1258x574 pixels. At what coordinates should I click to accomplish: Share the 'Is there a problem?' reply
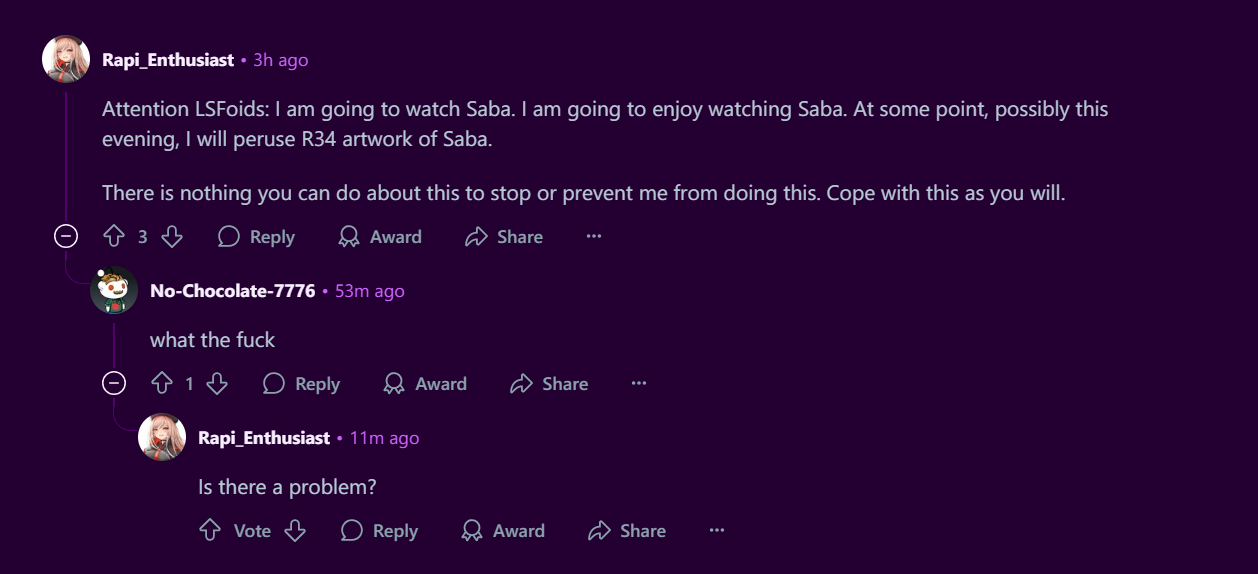tap(627, 531)
